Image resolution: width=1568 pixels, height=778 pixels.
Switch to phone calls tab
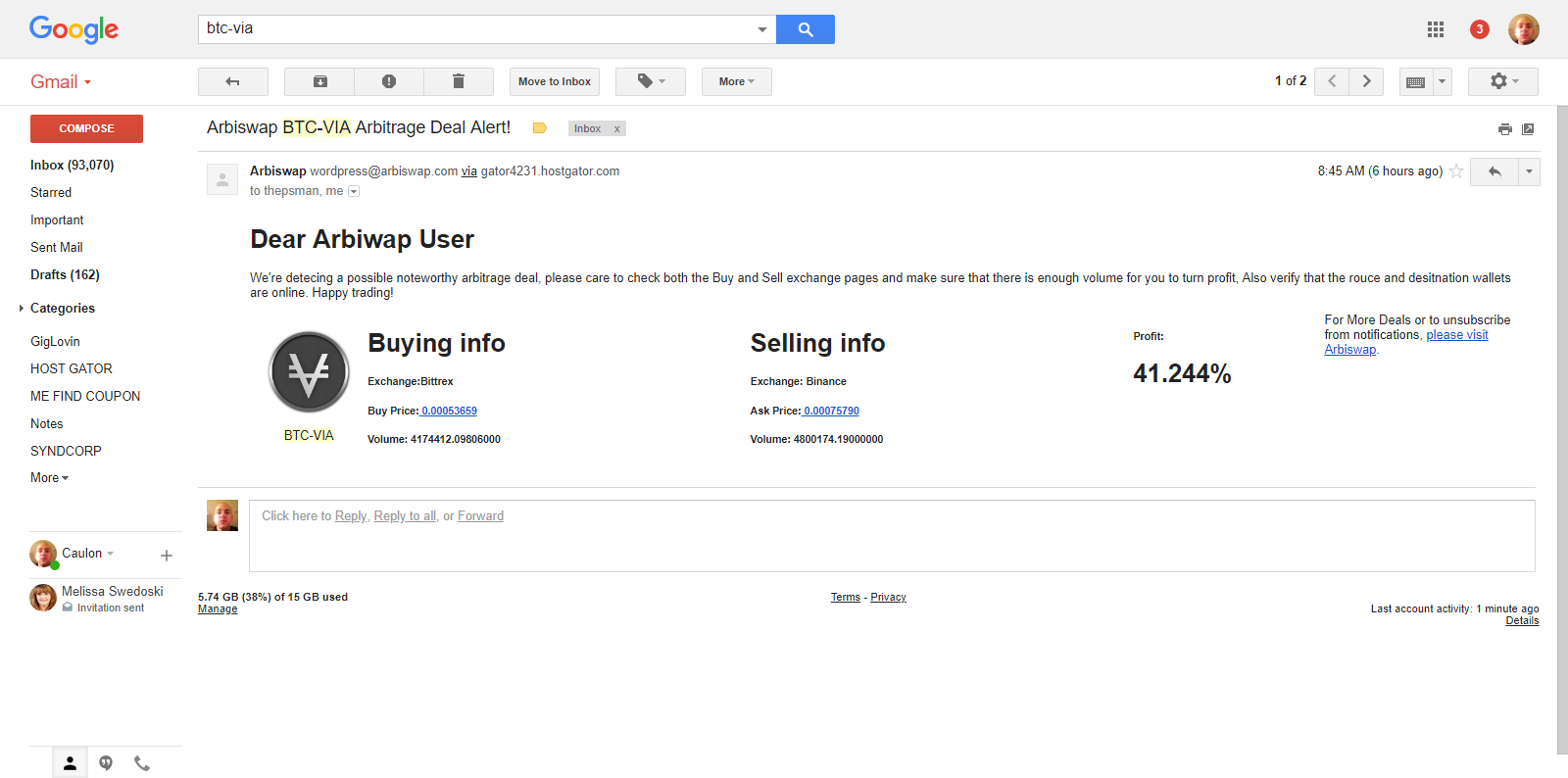point(142,762)
